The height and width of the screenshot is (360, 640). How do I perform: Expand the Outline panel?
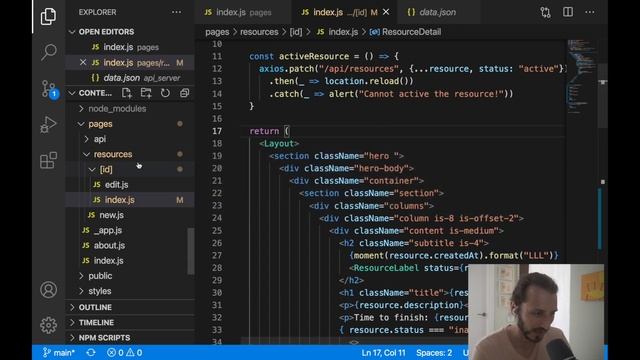tap(95, 307)
